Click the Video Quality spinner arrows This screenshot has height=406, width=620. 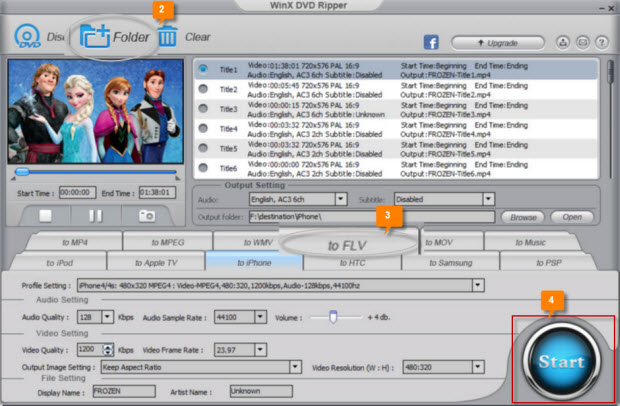click(108, 349)
